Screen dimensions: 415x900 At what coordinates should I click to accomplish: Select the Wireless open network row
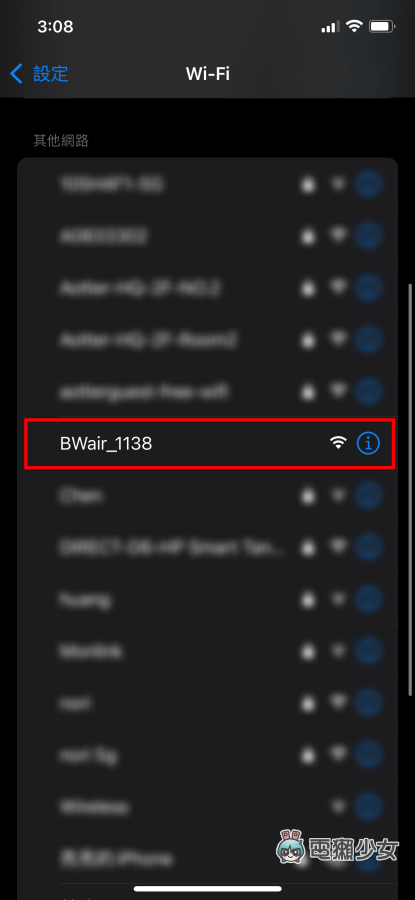click(x=207, y=807)
